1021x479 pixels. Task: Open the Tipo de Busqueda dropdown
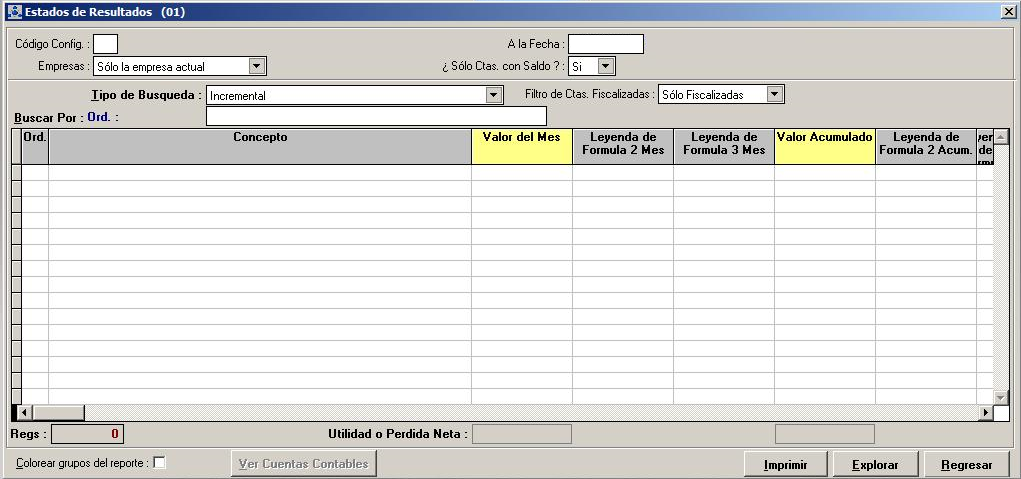[493, 95]
